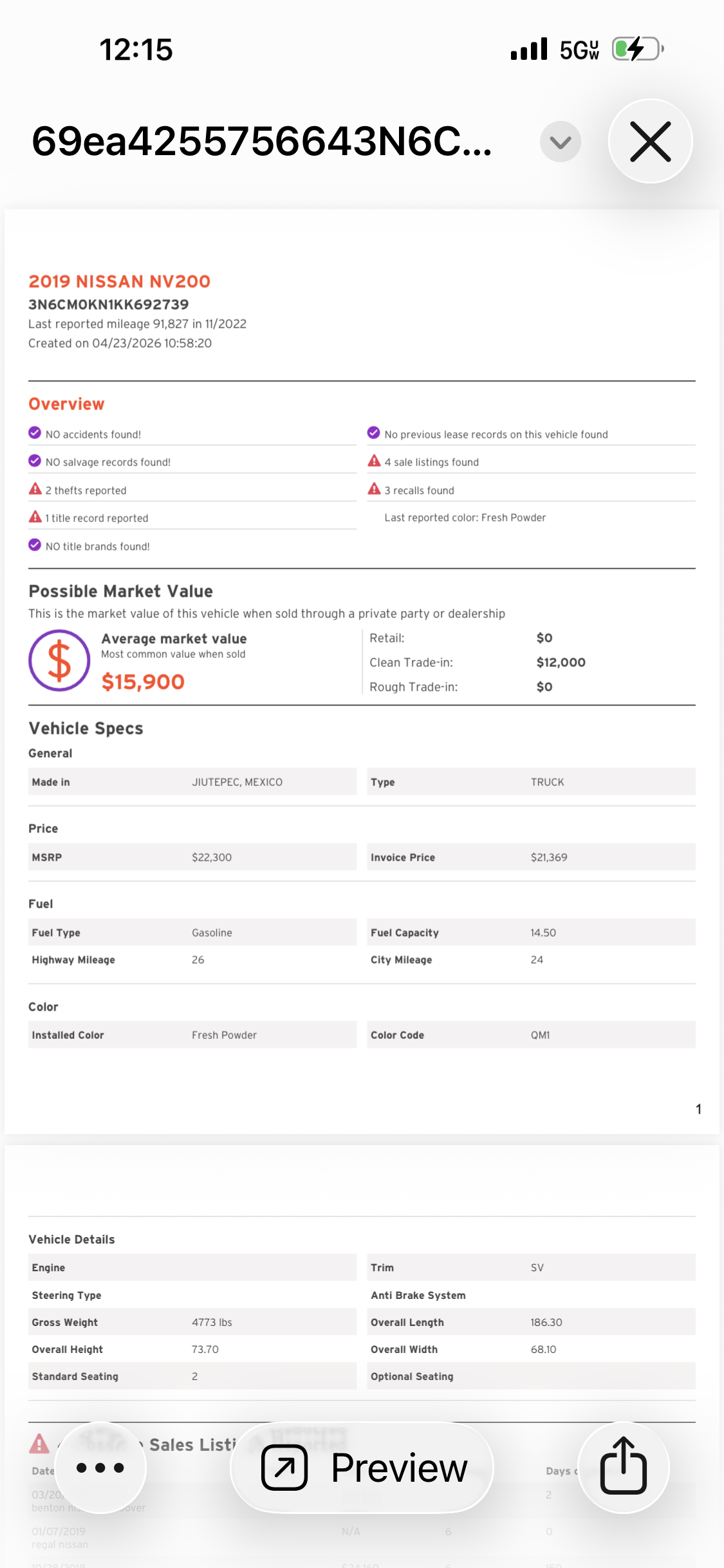Open the document in Preview
724x1568 pixels.
pos(362,1467)
